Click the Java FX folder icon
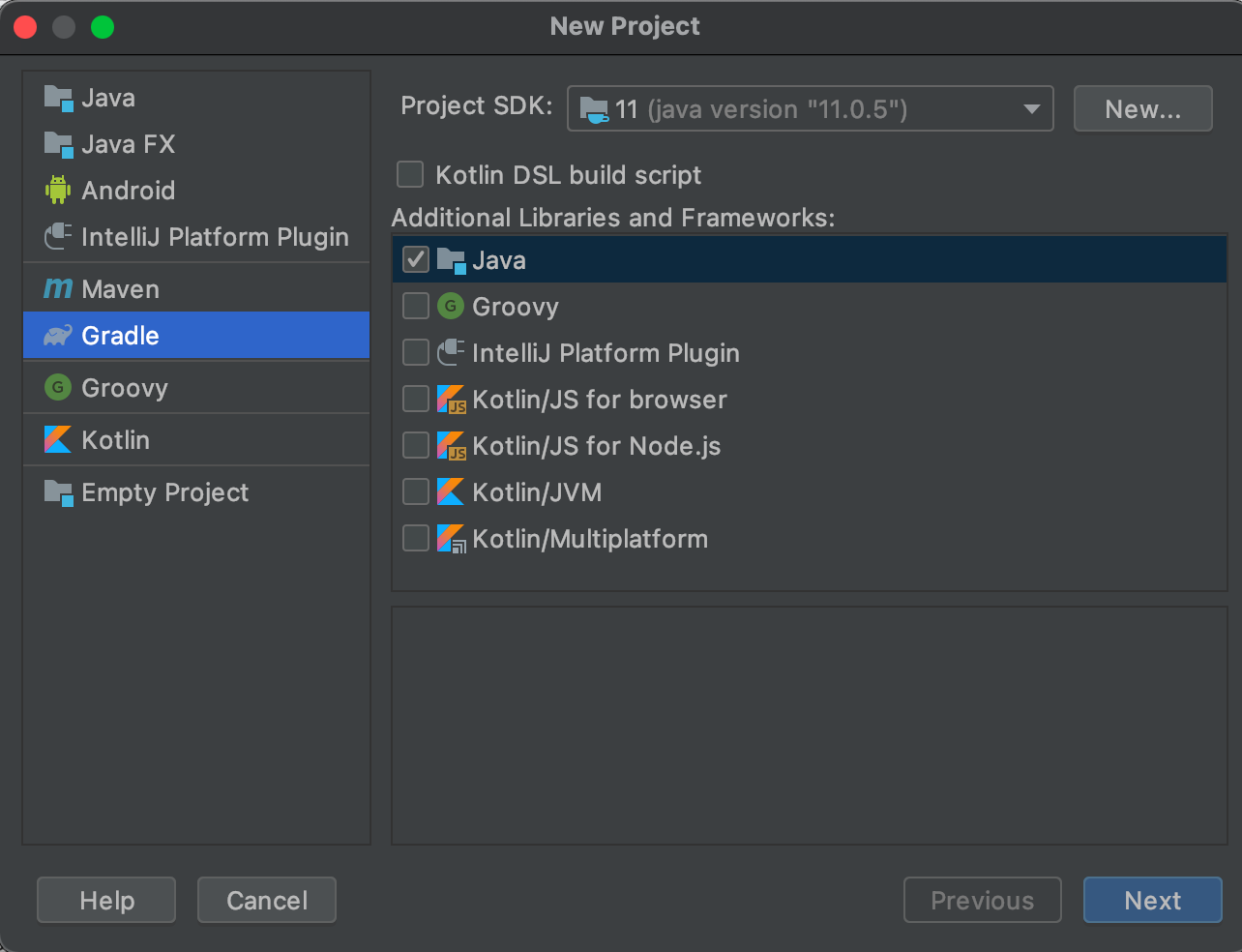The image size is (1242, 952). (x=58, y=144)
